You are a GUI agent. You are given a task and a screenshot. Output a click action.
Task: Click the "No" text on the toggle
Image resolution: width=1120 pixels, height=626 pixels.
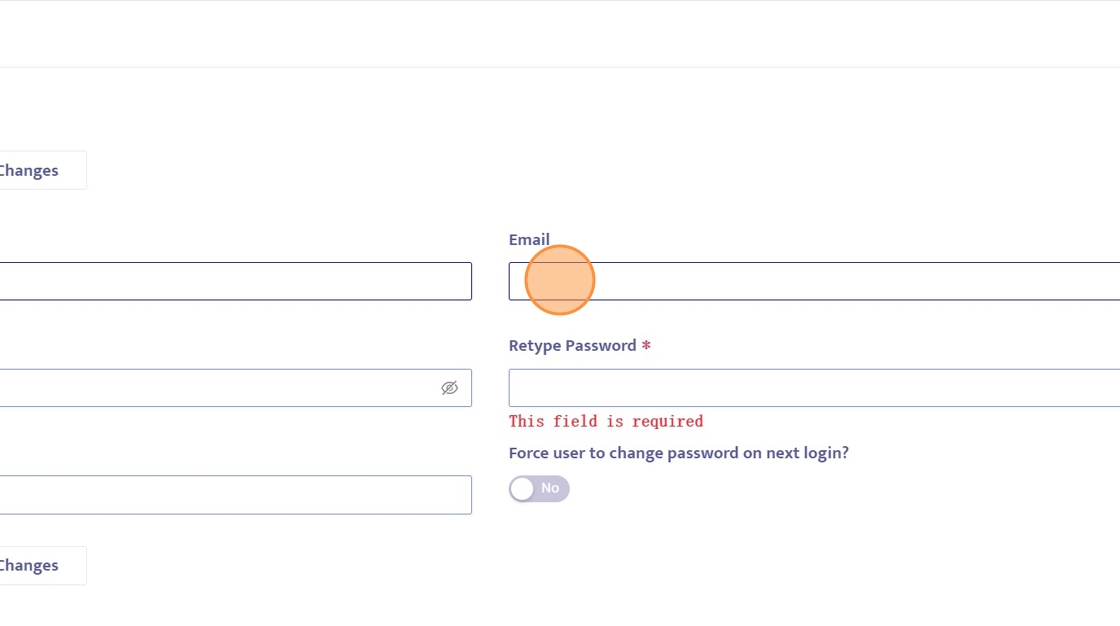[x=550, y=488]
